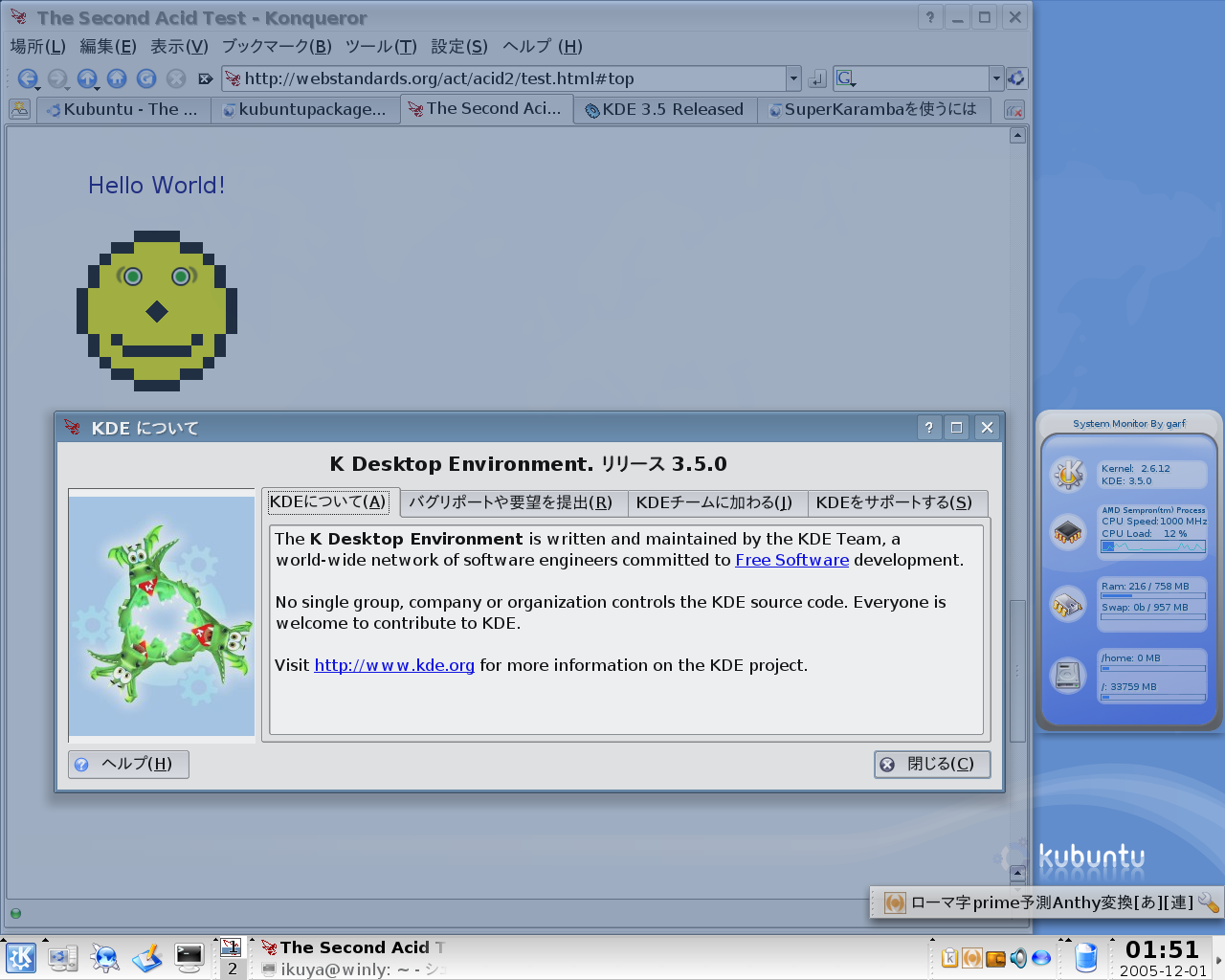
Task: Reload the page with the refresh icon
Action: click(146, 78)
